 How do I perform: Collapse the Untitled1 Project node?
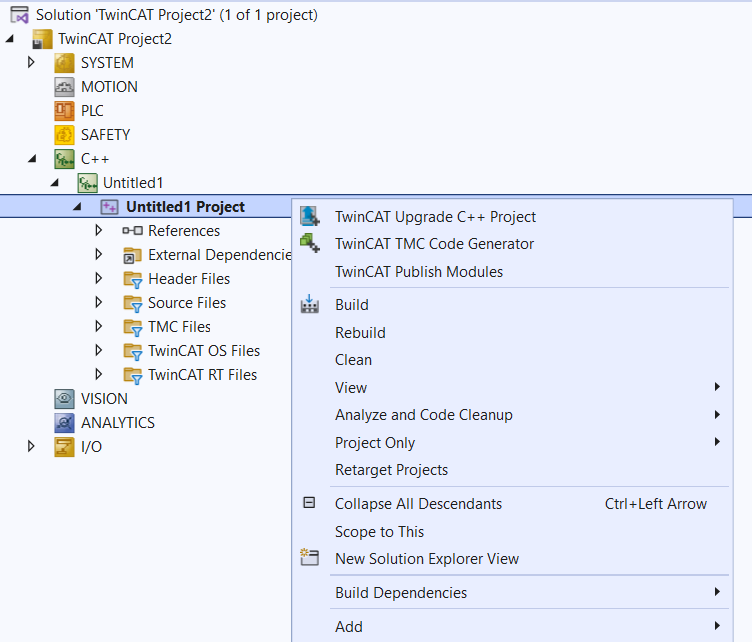pos(77,207)
